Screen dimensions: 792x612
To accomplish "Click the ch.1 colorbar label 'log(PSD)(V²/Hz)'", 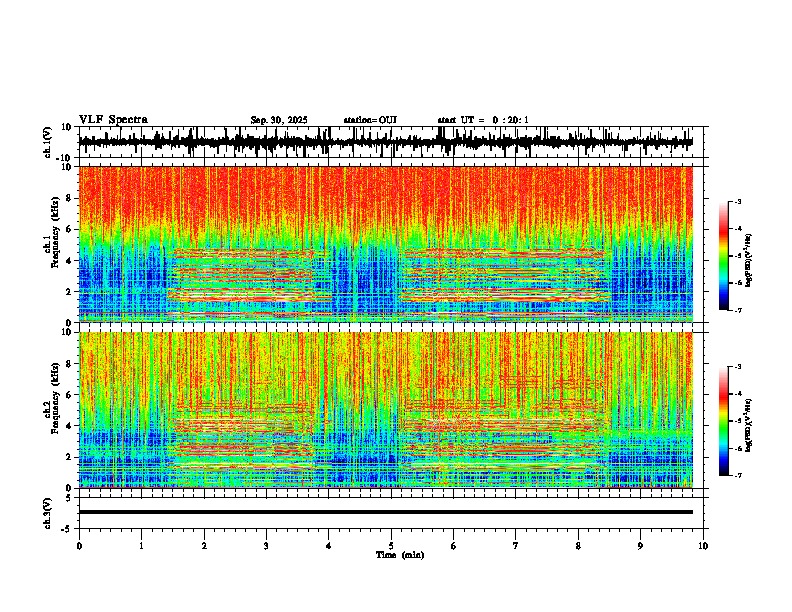I will pyautogui.click(x=748, y=261).
